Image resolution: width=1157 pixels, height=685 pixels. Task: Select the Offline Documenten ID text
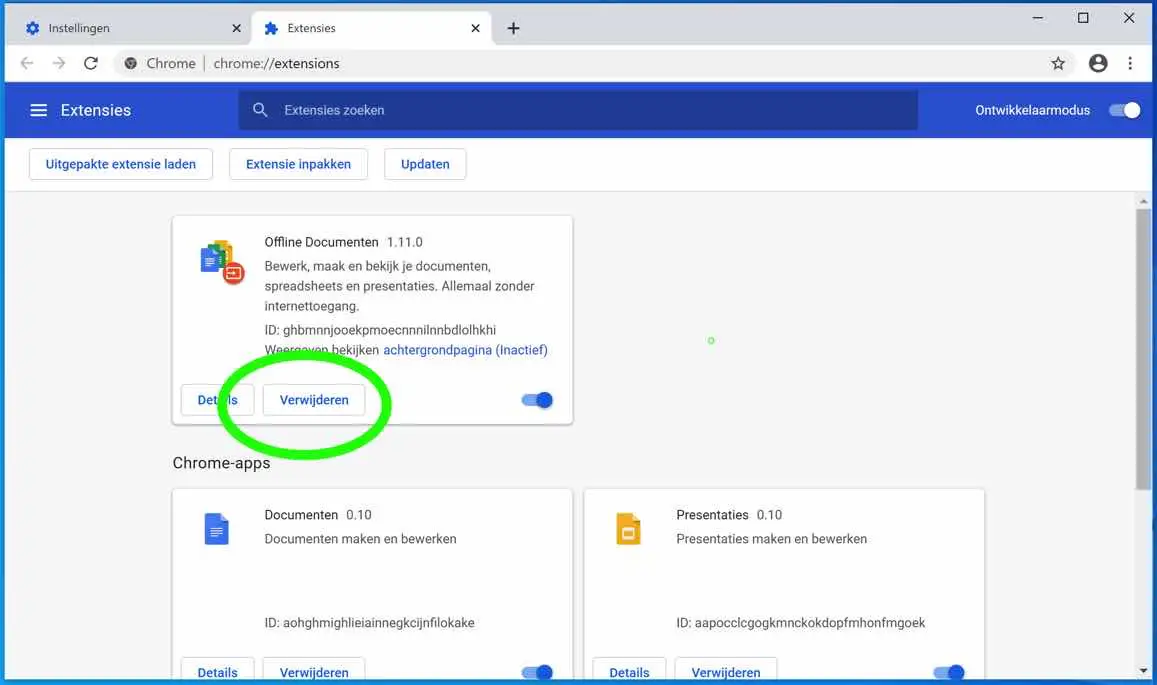click(x=380, y=330)
